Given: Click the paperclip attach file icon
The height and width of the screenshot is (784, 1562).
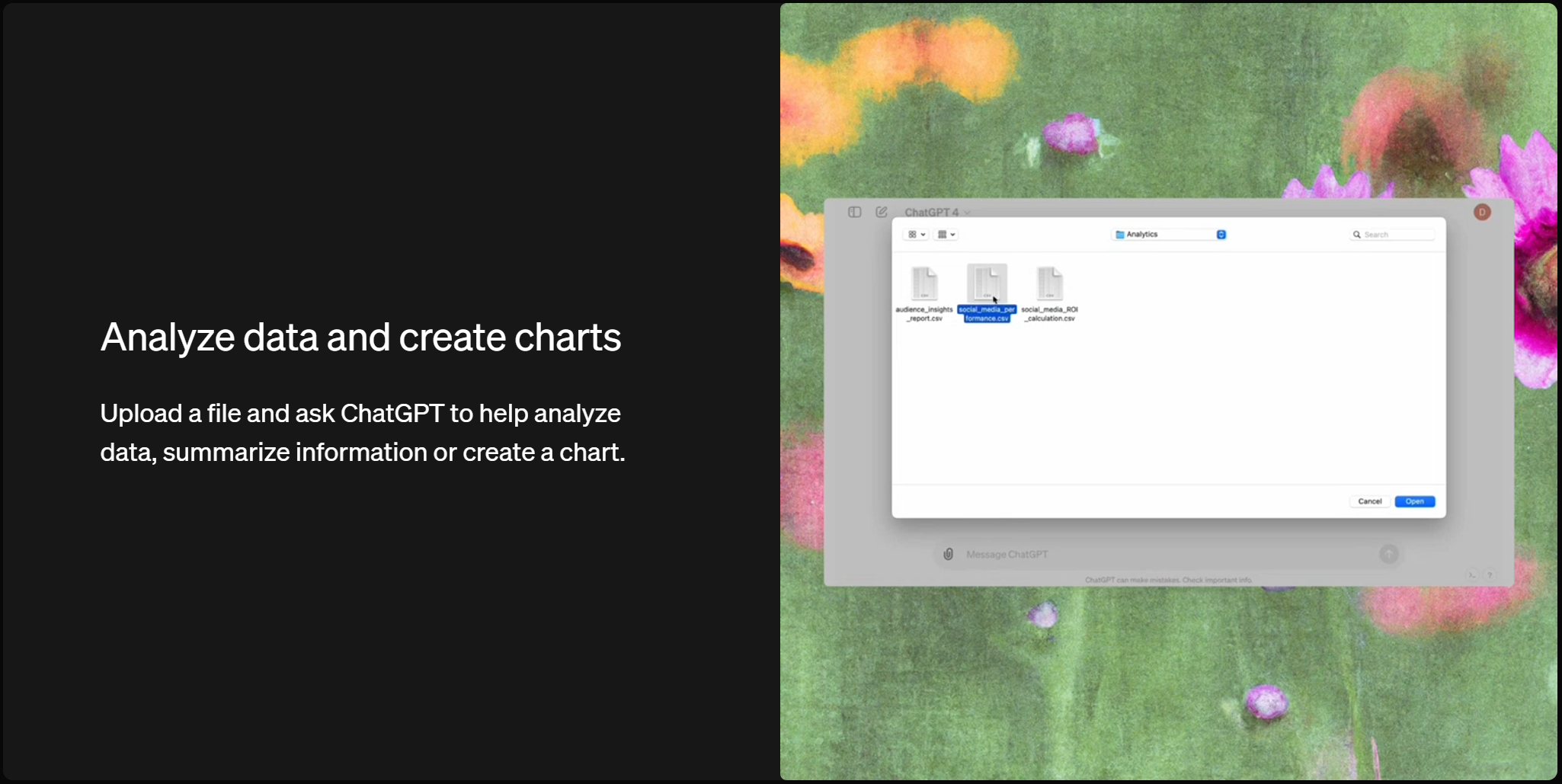Looking at the screenshot, I should pyautogui.click(x=948, y=554).
